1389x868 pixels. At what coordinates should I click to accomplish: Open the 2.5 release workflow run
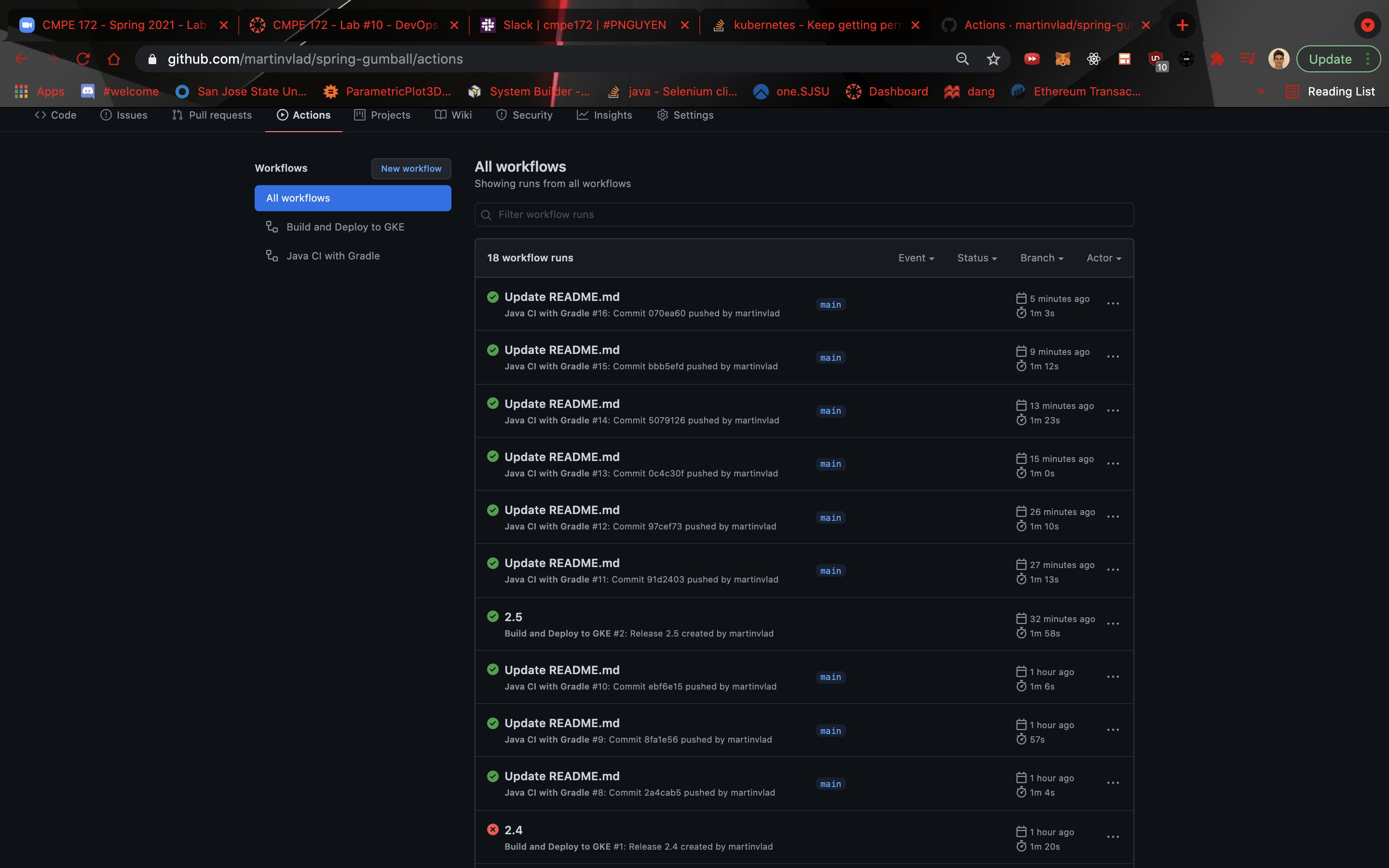tap(513, 617)
